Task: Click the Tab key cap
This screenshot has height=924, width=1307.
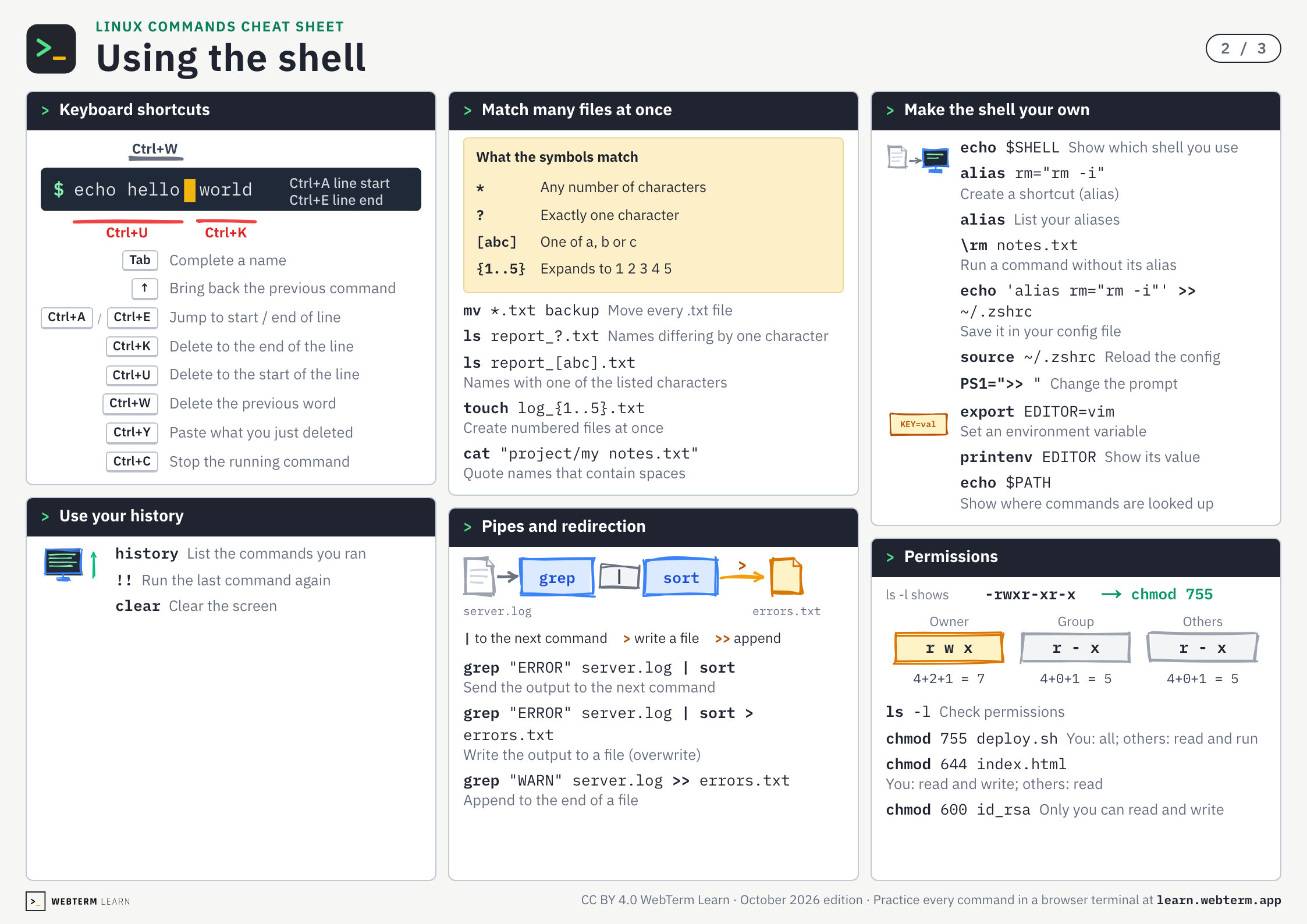Action: coord(140,260)
